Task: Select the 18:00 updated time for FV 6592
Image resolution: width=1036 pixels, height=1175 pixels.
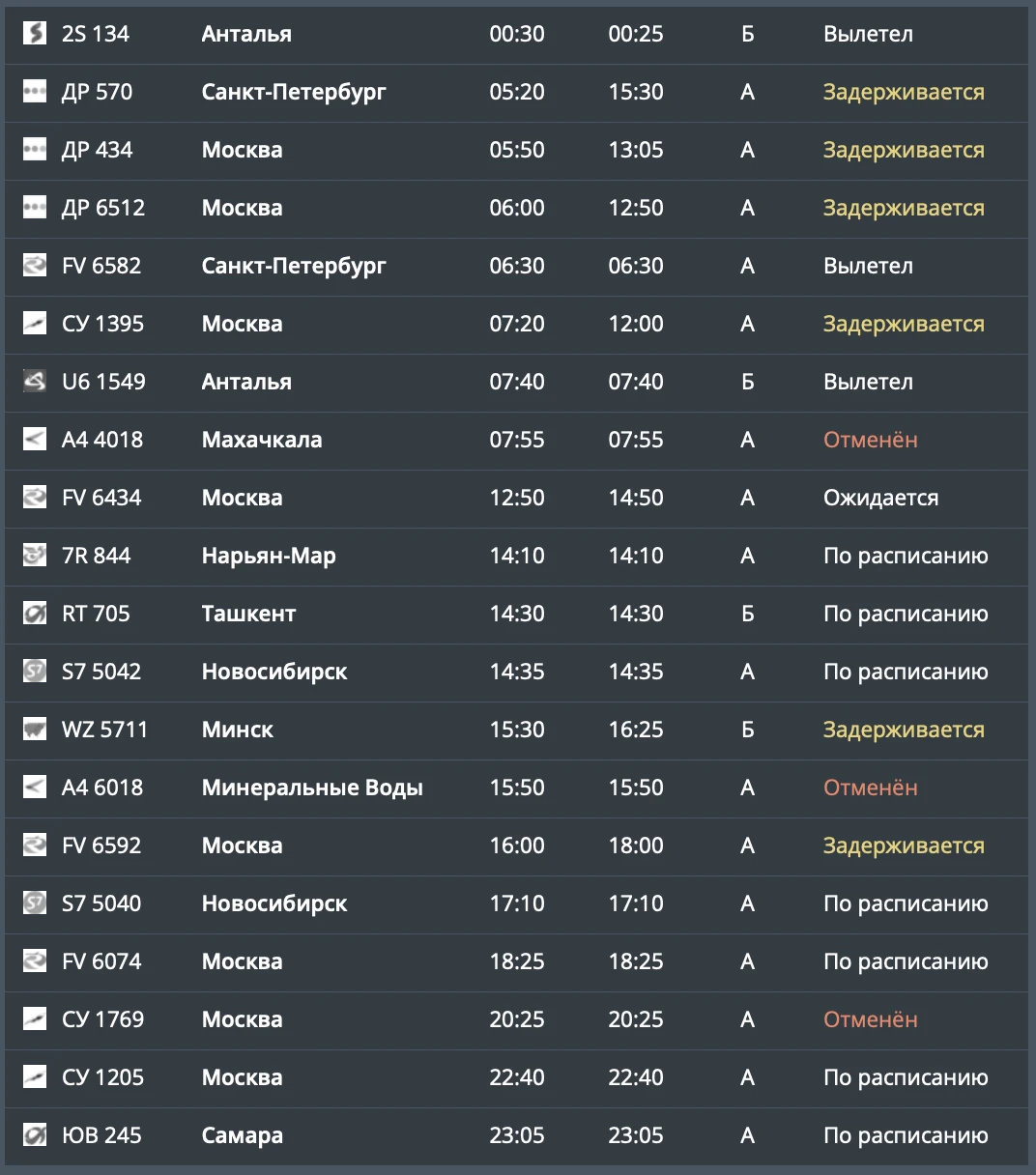Action: [636, 845]
